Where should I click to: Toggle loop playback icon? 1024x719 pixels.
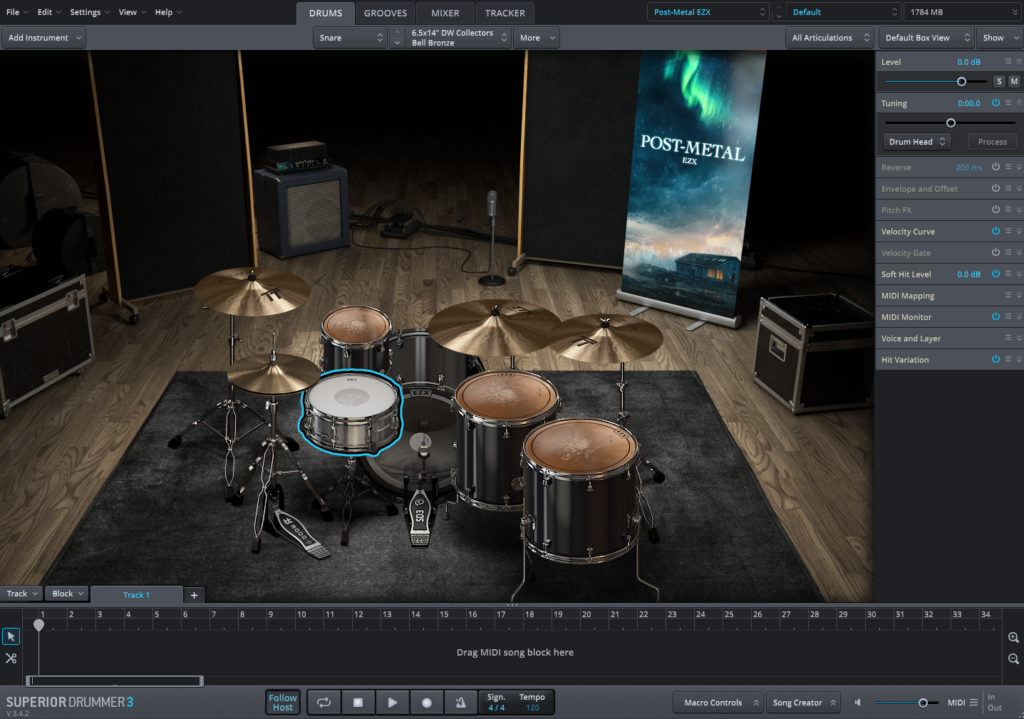324,703
